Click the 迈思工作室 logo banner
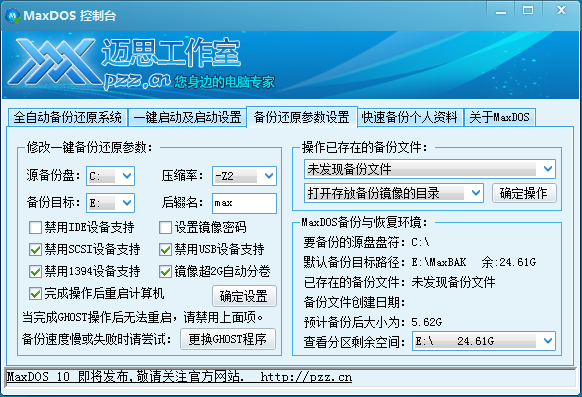Viewport: 582px width, 397px height. 290,65
